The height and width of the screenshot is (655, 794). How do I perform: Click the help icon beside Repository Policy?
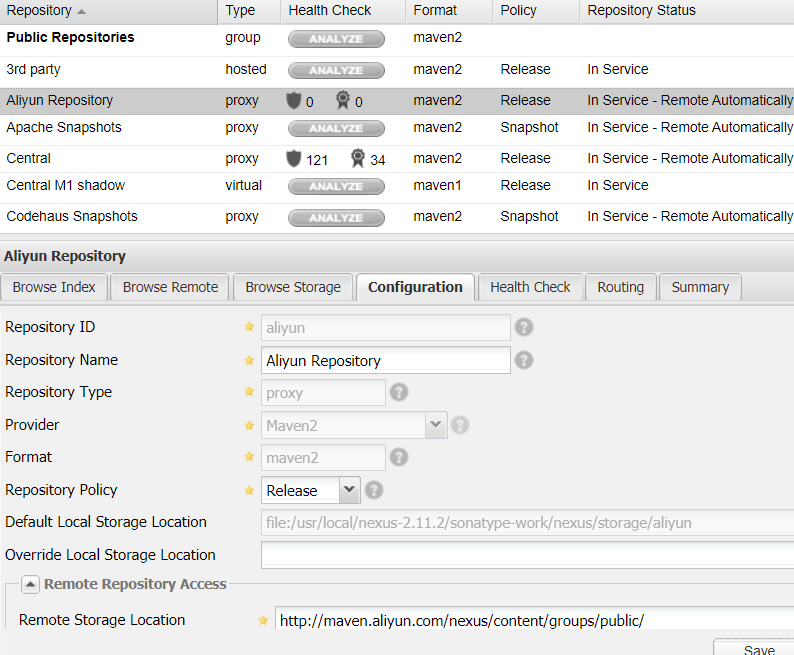(374, 490)
